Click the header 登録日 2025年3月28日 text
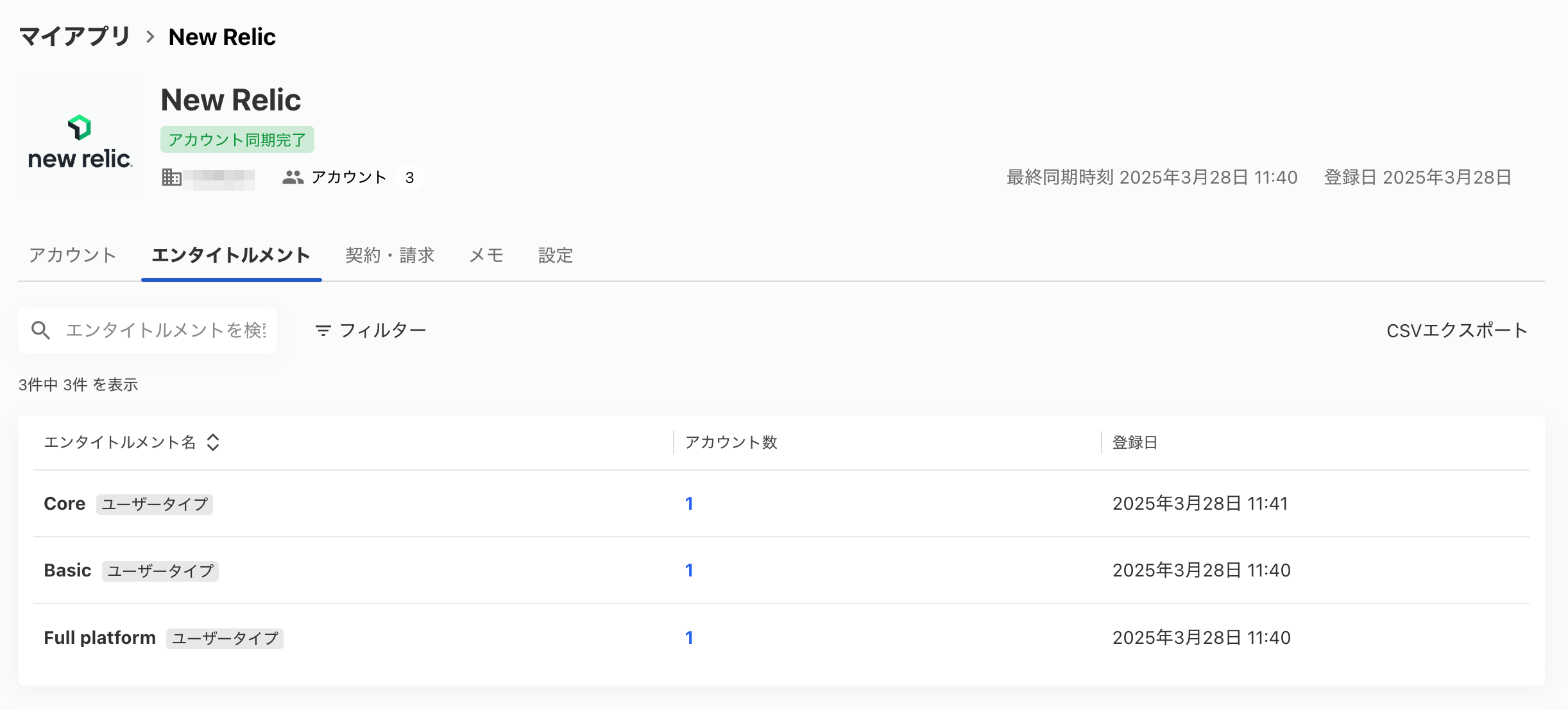 (1418, 177)
